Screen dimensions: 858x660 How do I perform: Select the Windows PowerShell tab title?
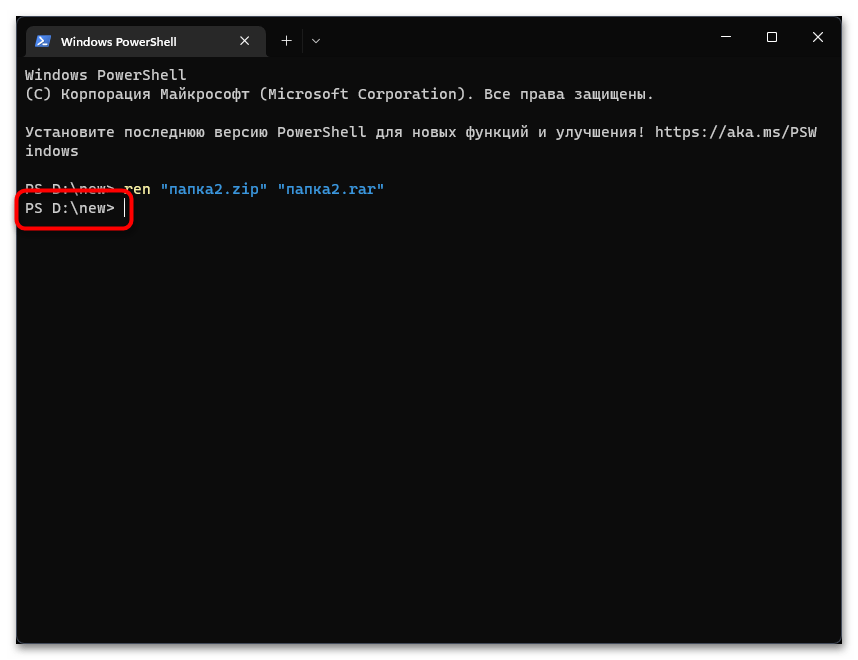coord(118,42)
